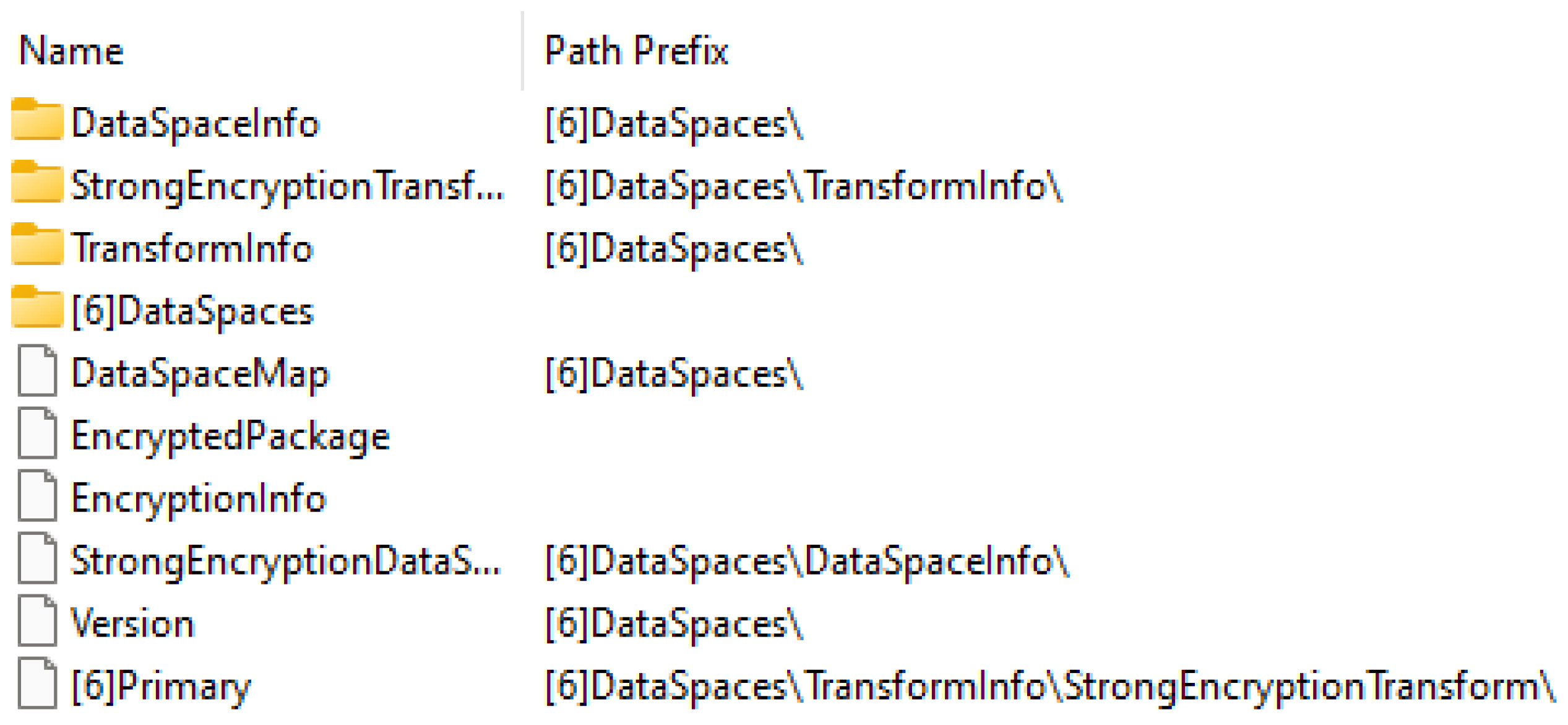Sort by the Path Prefix column header
Screen dimensions: 1568x725
pyautogui.click(x=636, y=51)
